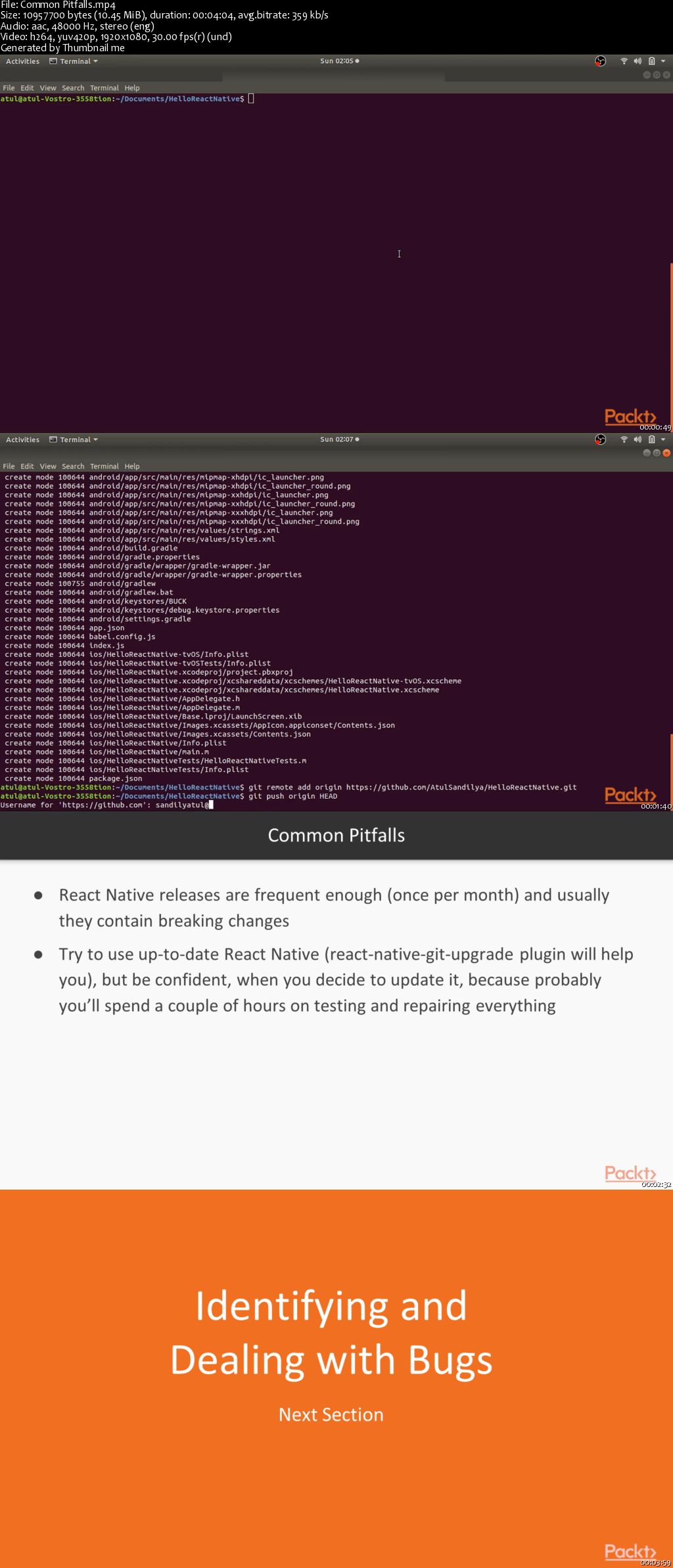Image resolution: width=673 pixels, height=1568 pixels.
Task: Open Help menu in the git-output terminal
Action: [132, 466]
